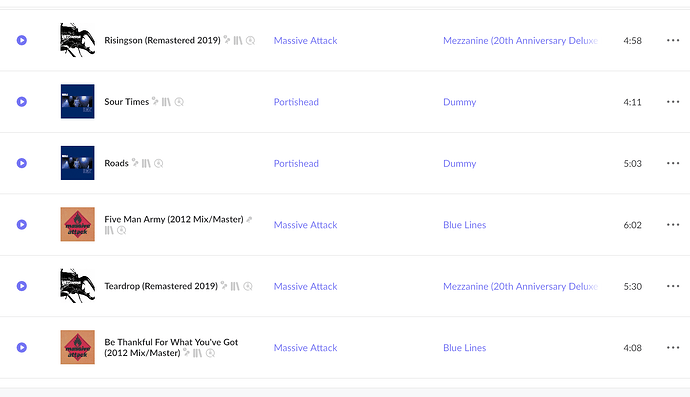Play the Risingson track

click(x=22, y=40)
